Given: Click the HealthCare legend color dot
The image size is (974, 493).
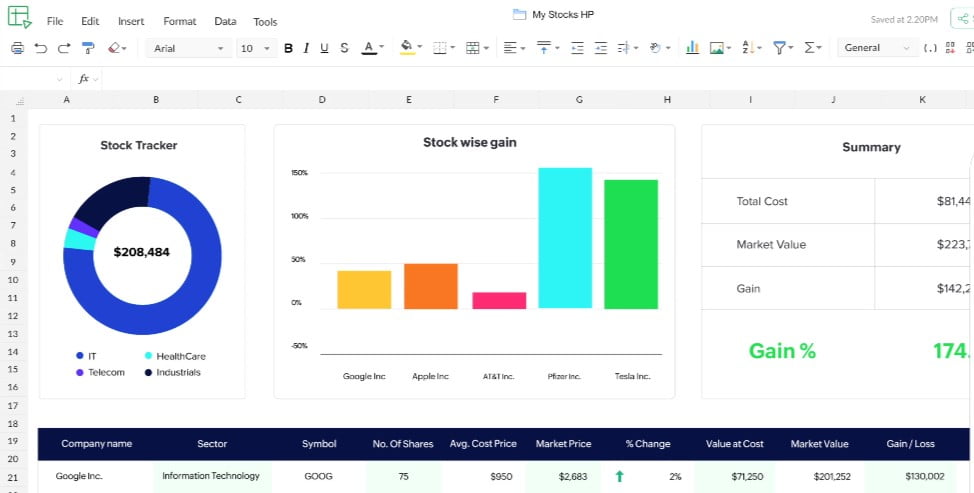Looking at the screenshot, I should click(148, 356).
